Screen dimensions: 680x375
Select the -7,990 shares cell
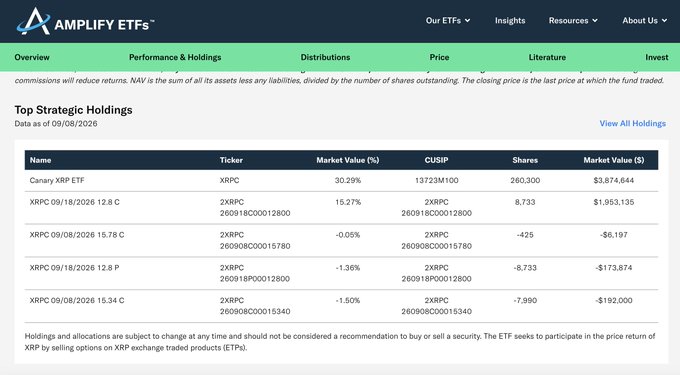pos(525,300)
